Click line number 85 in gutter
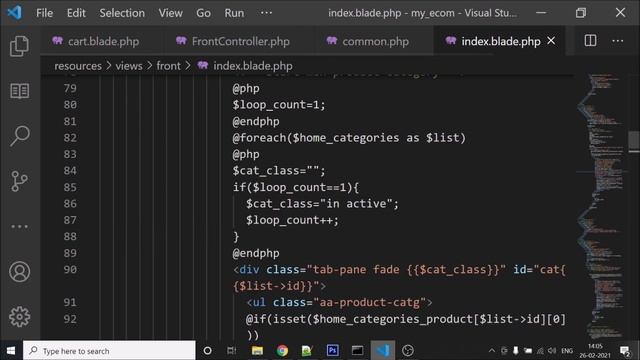The height and width of the screenshot is (360, 640). (x=70, y=187)
